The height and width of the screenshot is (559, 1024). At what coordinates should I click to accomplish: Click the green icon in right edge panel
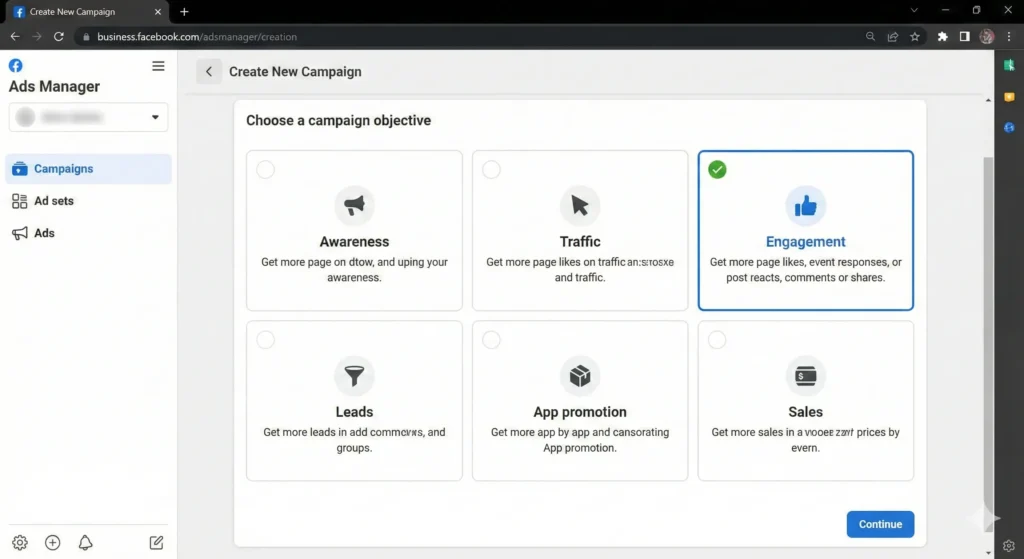click(1009, 65)
